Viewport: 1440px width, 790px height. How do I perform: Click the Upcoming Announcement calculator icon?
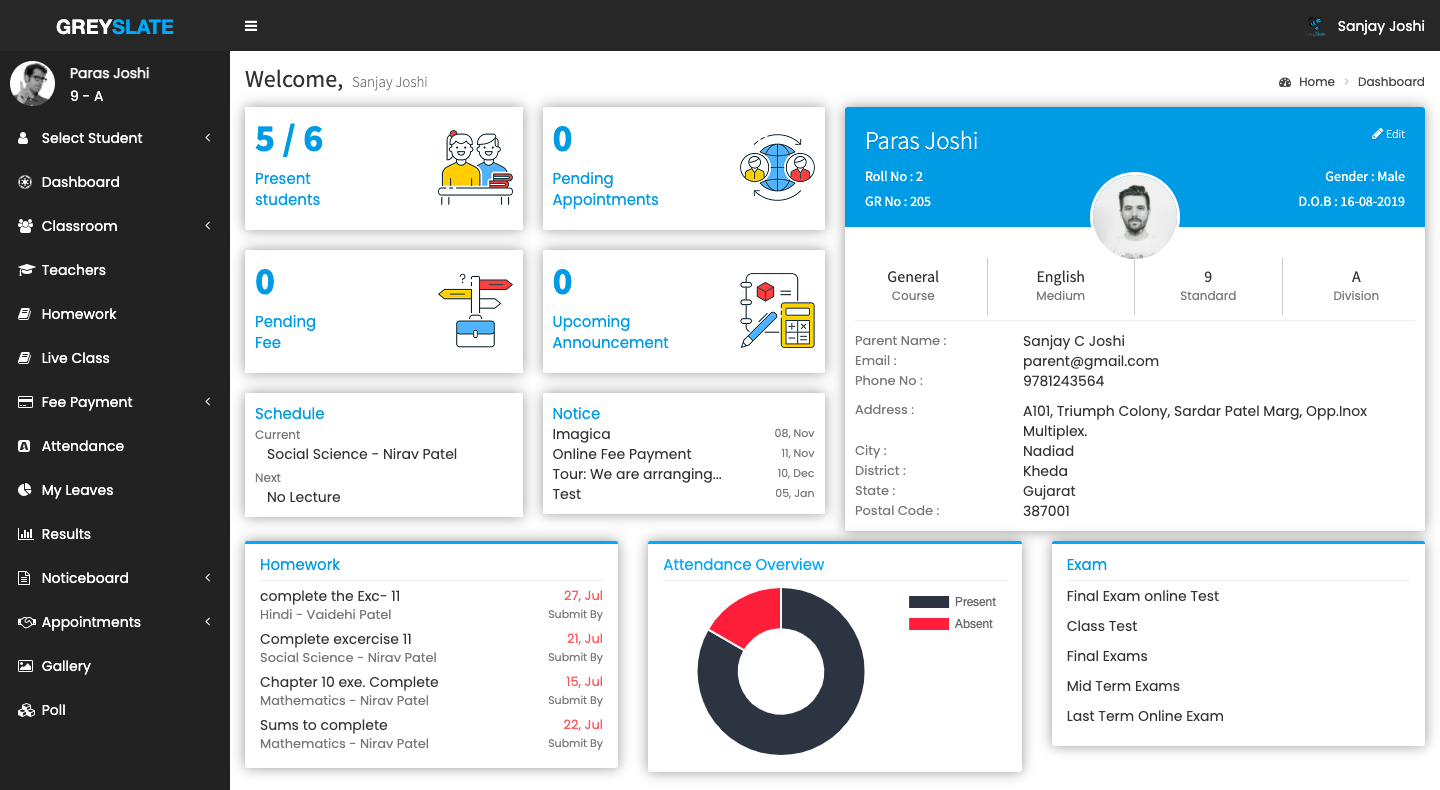coord(776,311)
